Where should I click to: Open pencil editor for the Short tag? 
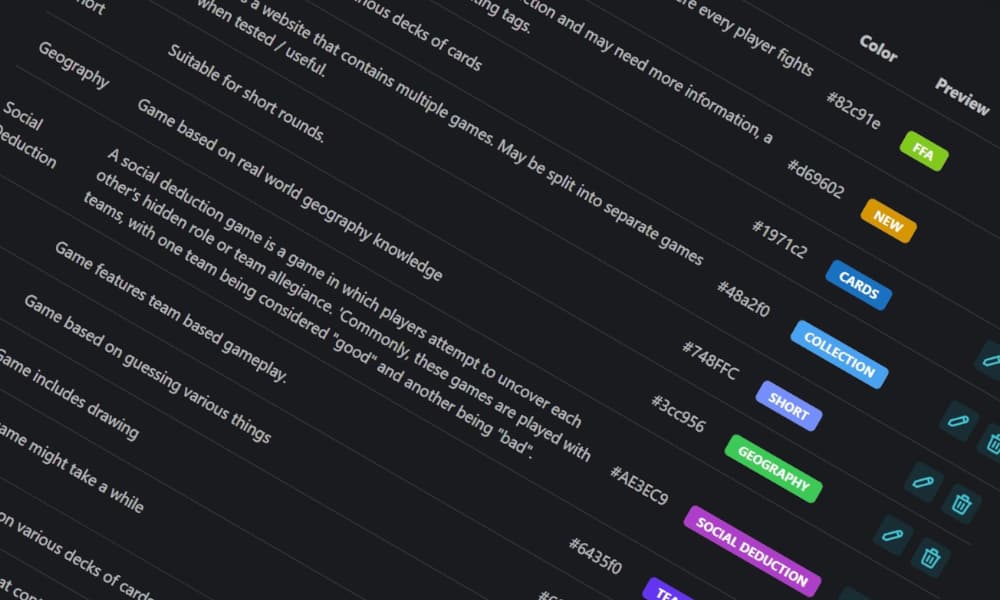coord(923,481)
